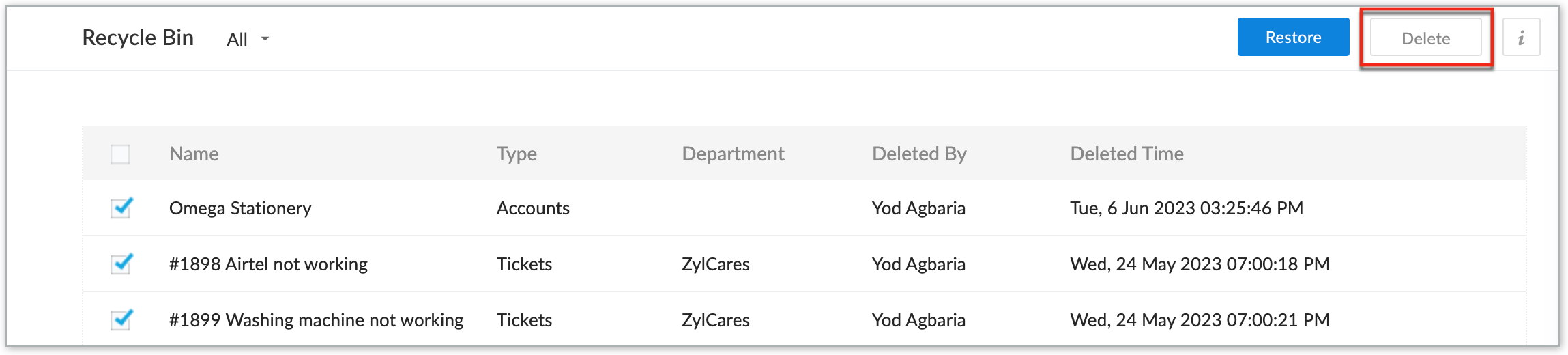Select the #1898 Airtel not working entry
Image resolution: width=1568 pixels, height=355 pixels.
click(x=268, y=264)
